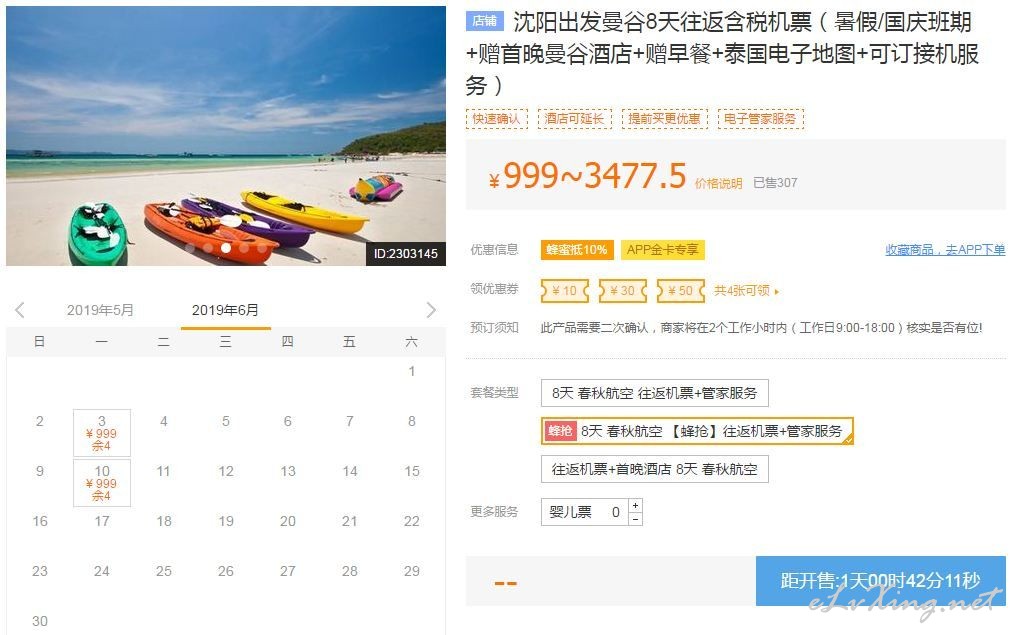
Task: Select the ¥30 coupon ticket
Action: (x=623, y=291)
